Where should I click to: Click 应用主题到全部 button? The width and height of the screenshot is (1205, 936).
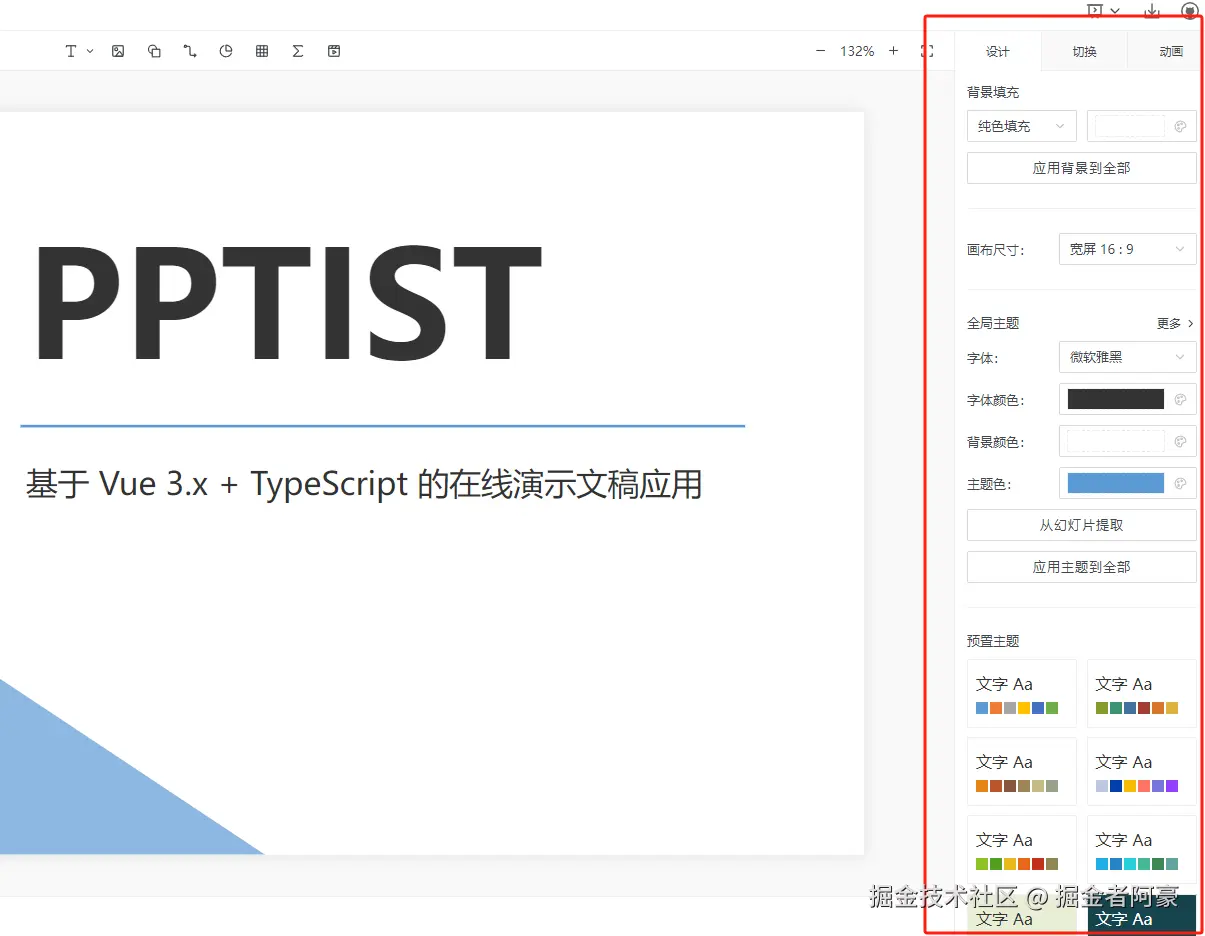[1082, 567]
